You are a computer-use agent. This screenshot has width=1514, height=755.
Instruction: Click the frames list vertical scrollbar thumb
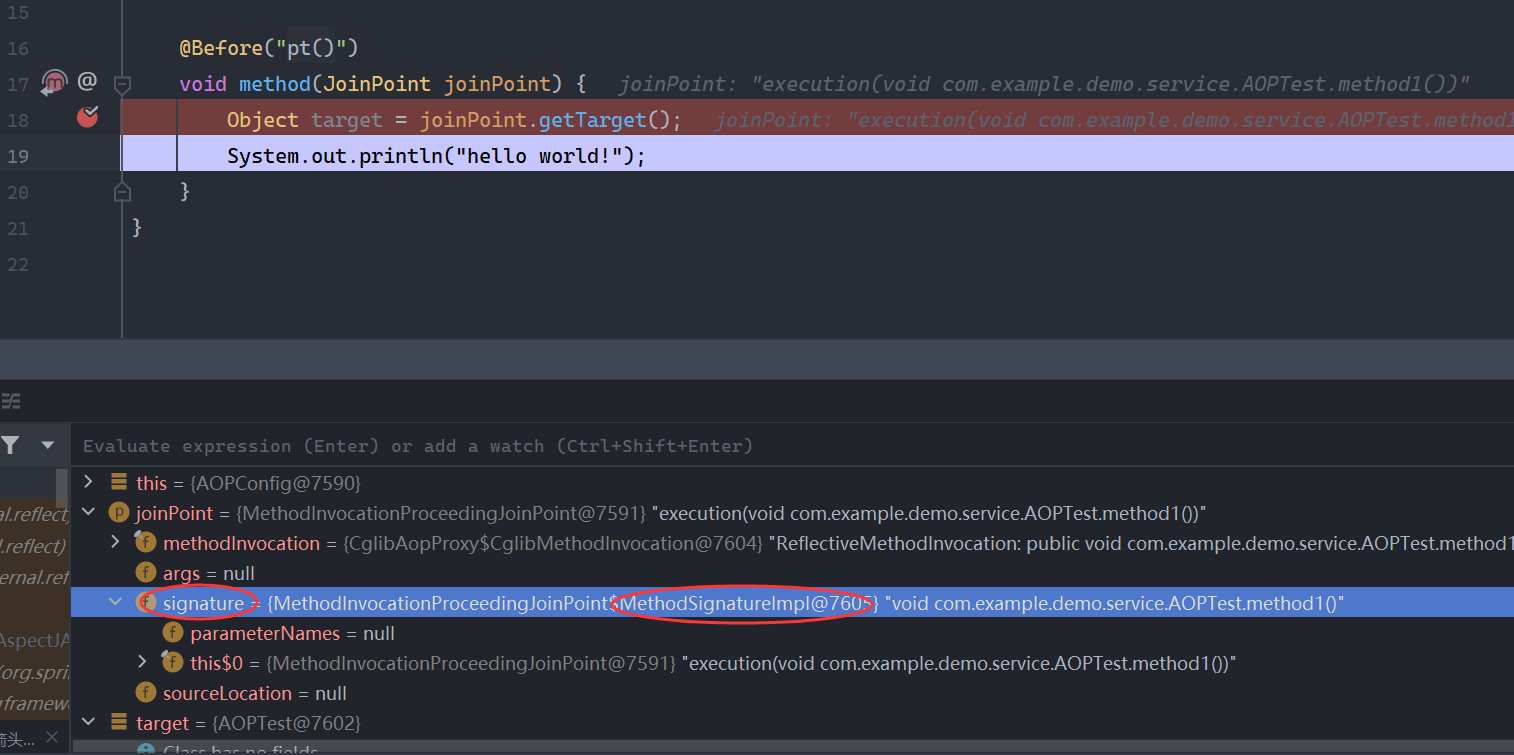pyautogui.click(x=63, y=487)
